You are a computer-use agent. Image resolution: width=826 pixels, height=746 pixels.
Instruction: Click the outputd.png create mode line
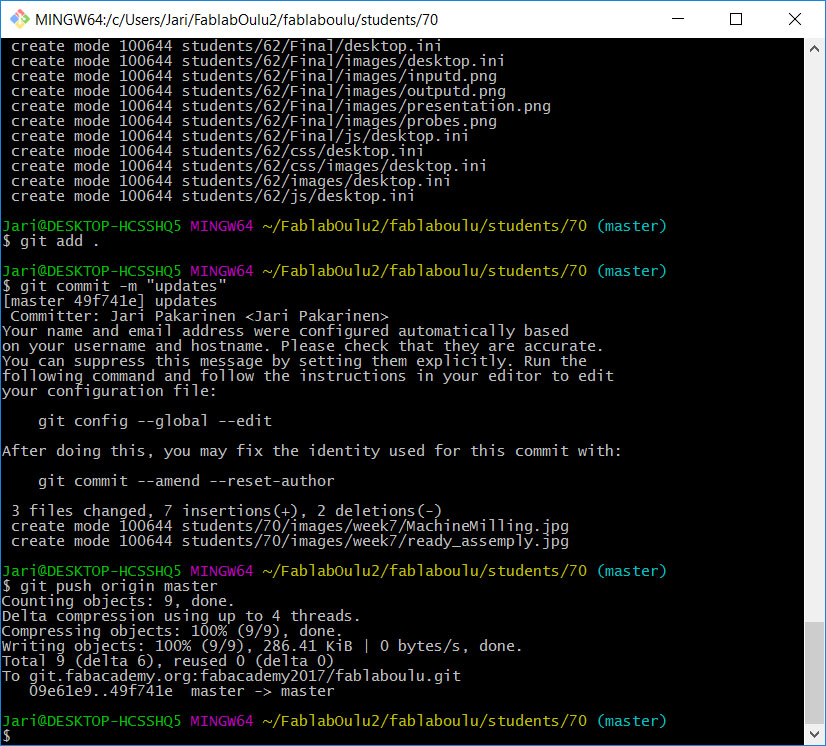point(258,91)
